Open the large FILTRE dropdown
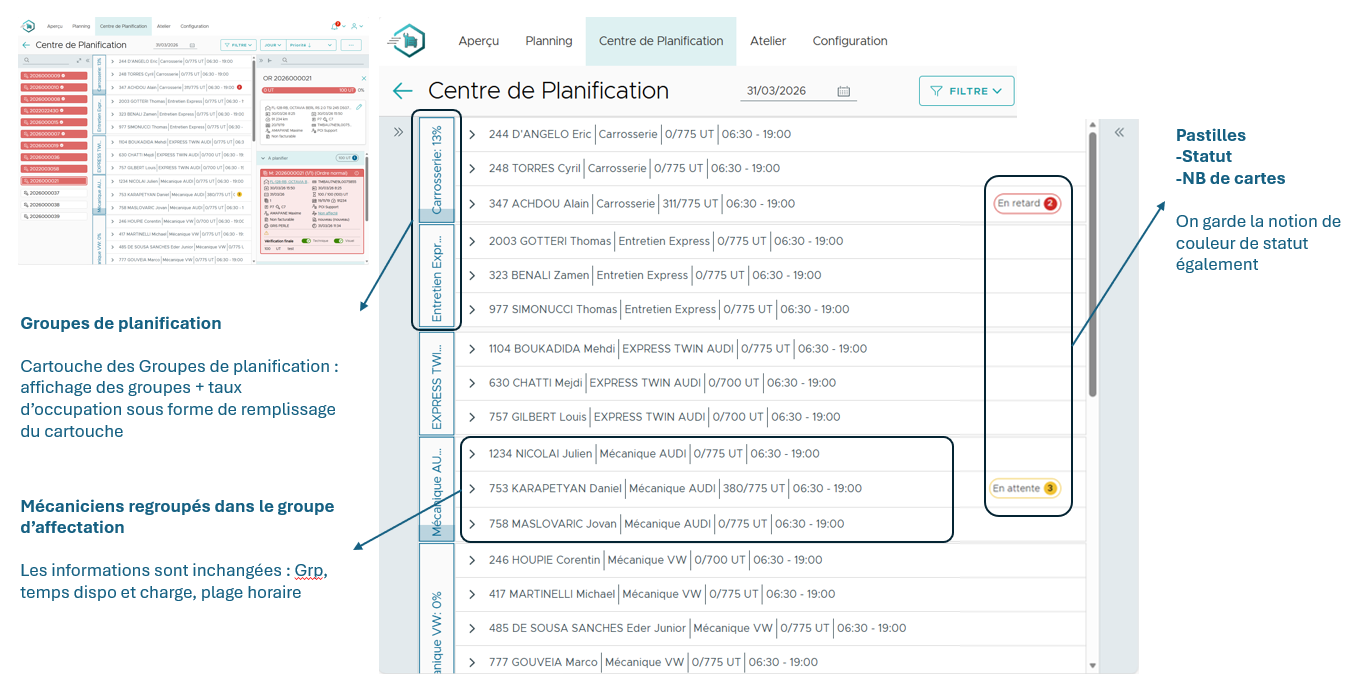Screen dimensions: 1360x697 (966, 91)
